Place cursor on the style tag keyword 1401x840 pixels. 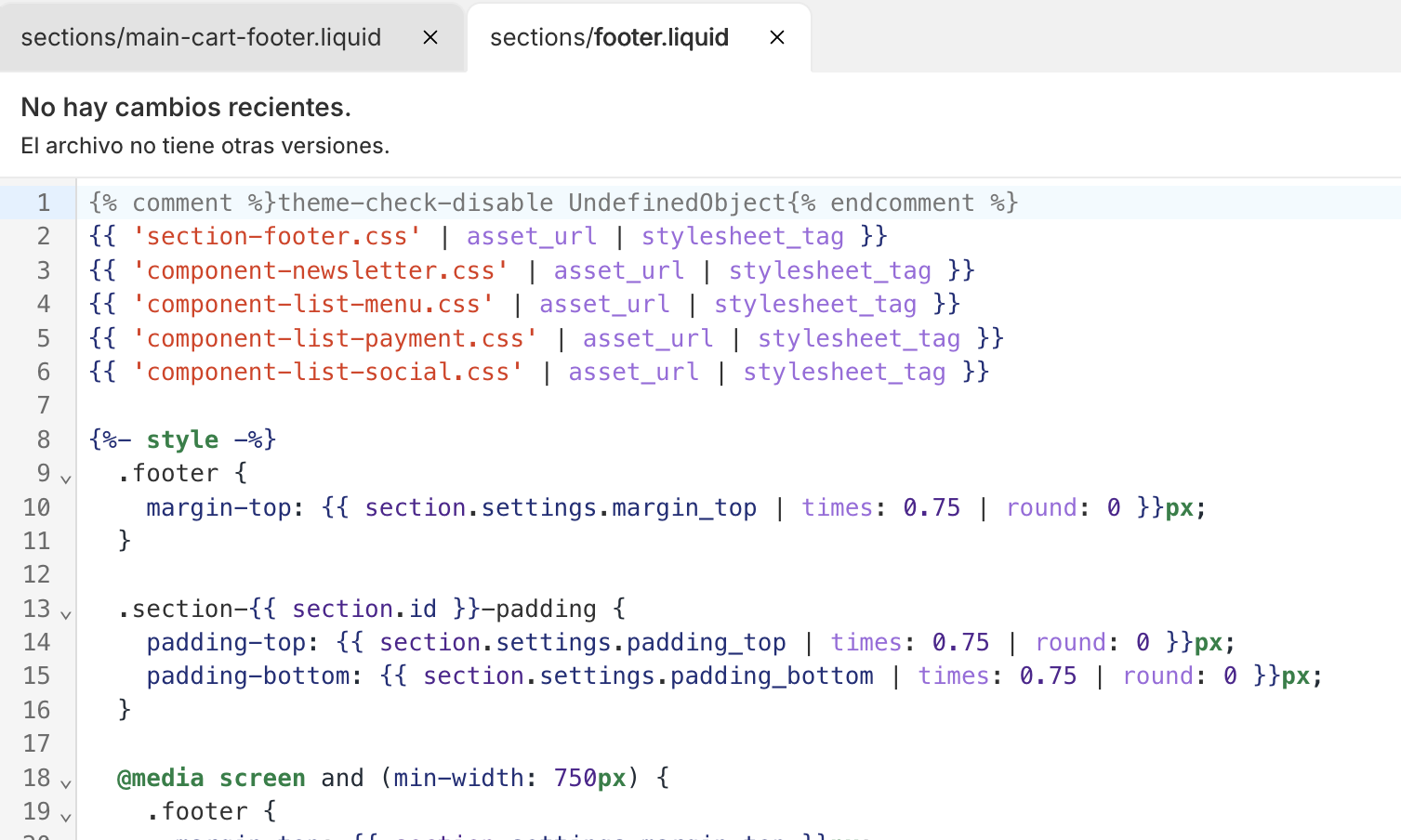182,440
